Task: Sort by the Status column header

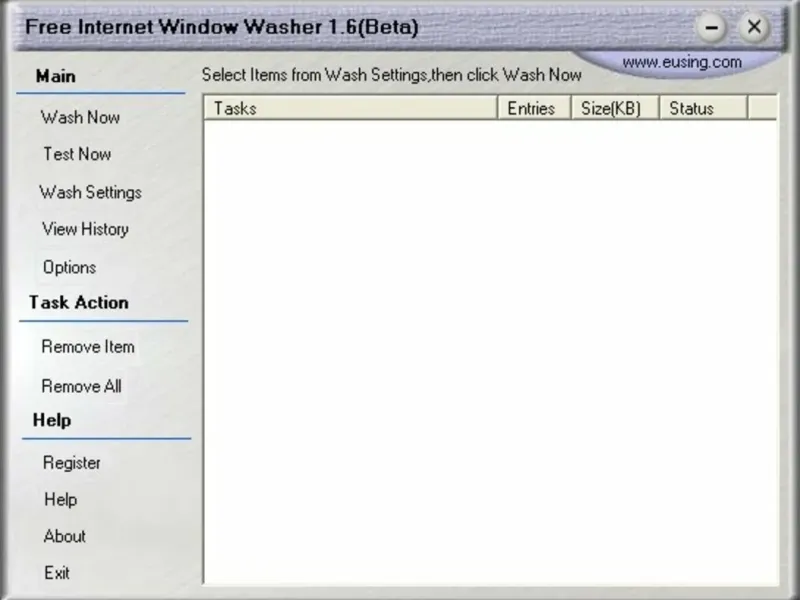Action: (x=703, y=108)
